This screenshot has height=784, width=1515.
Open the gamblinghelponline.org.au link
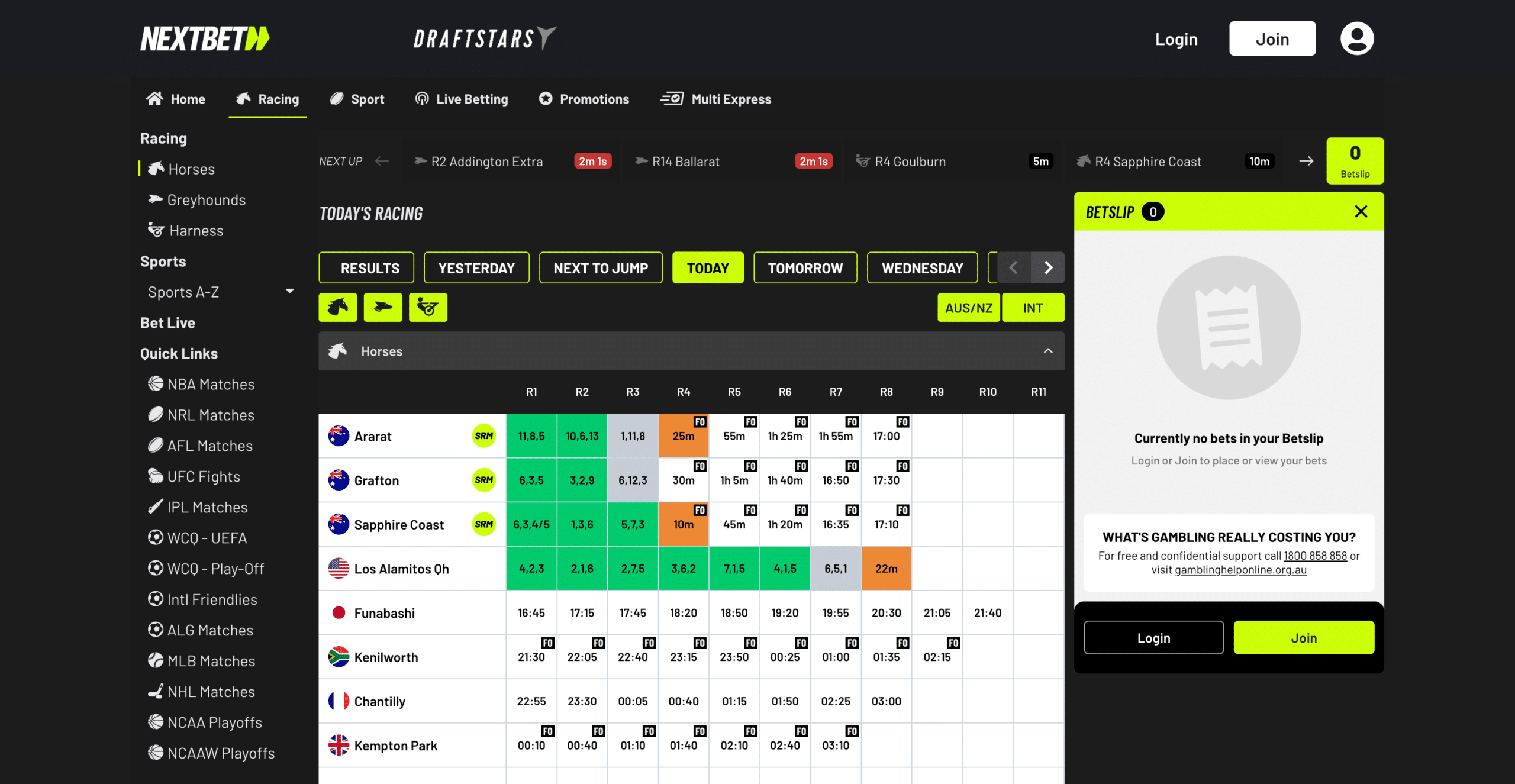point(1240,570)
